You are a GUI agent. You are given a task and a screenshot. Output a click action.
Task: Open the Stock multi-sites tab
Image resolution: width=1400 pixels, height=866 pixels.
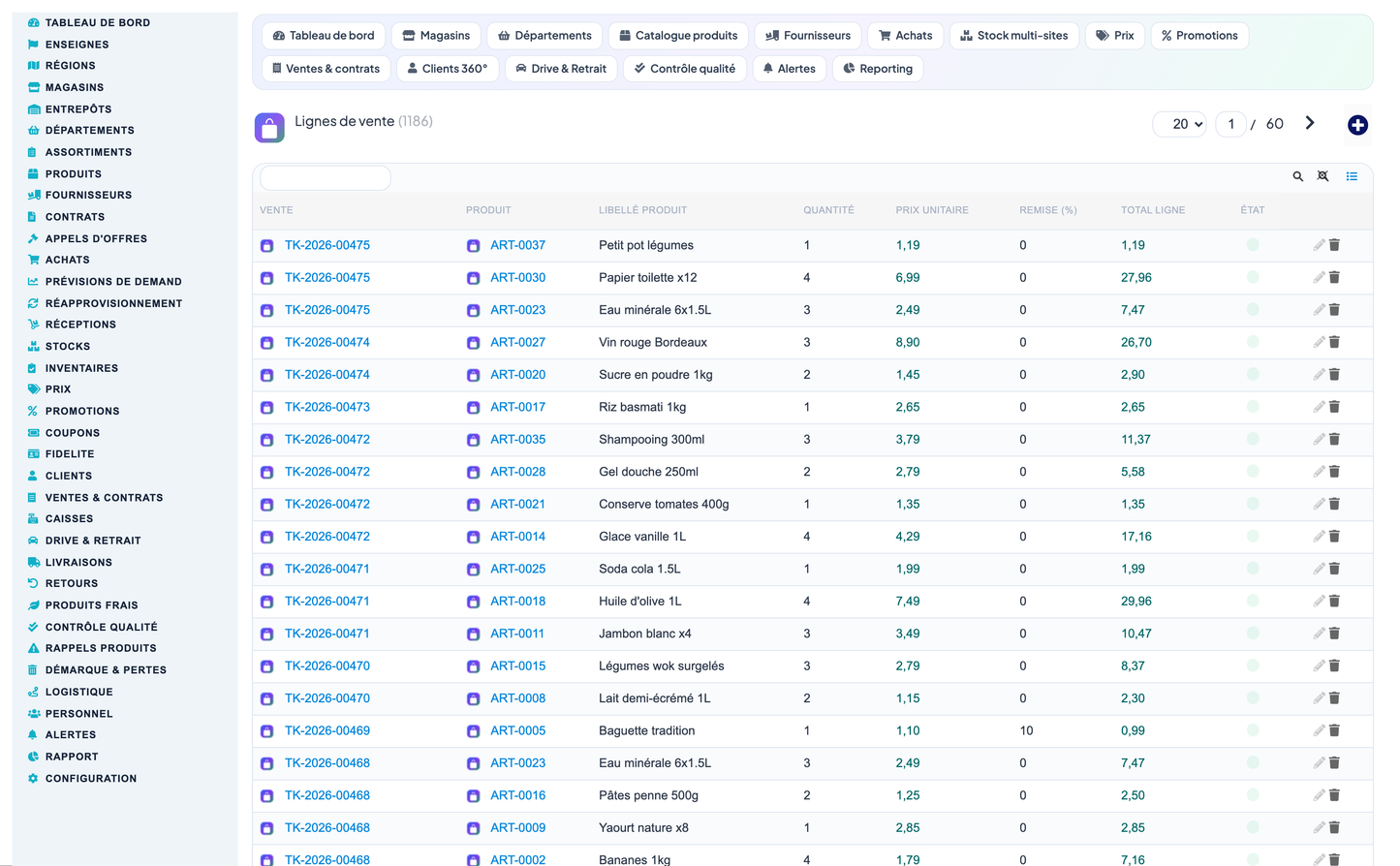pos(1014,36)
